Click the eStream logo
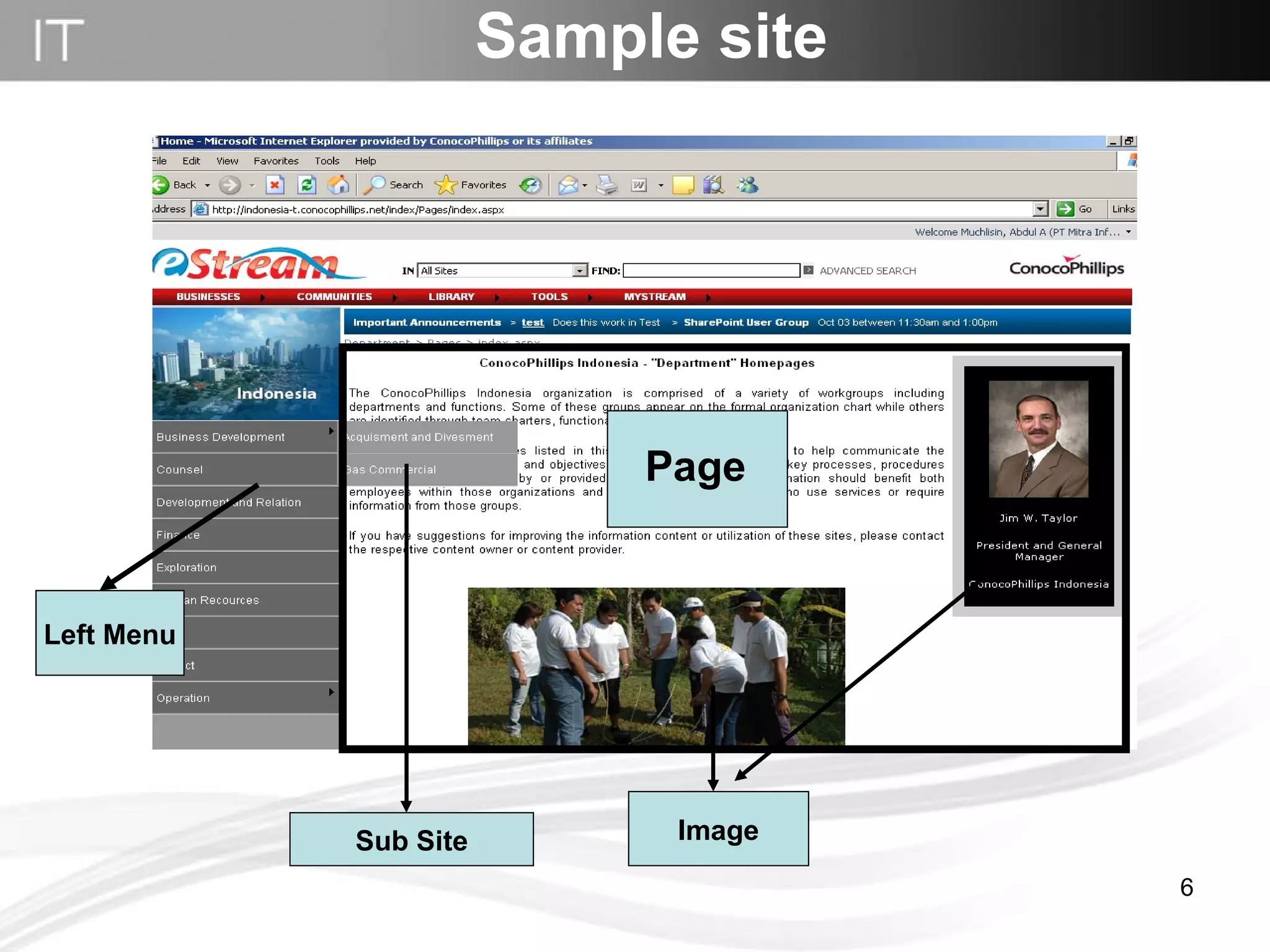This screenshot has height=952, width=1270. tap(259, 265)
